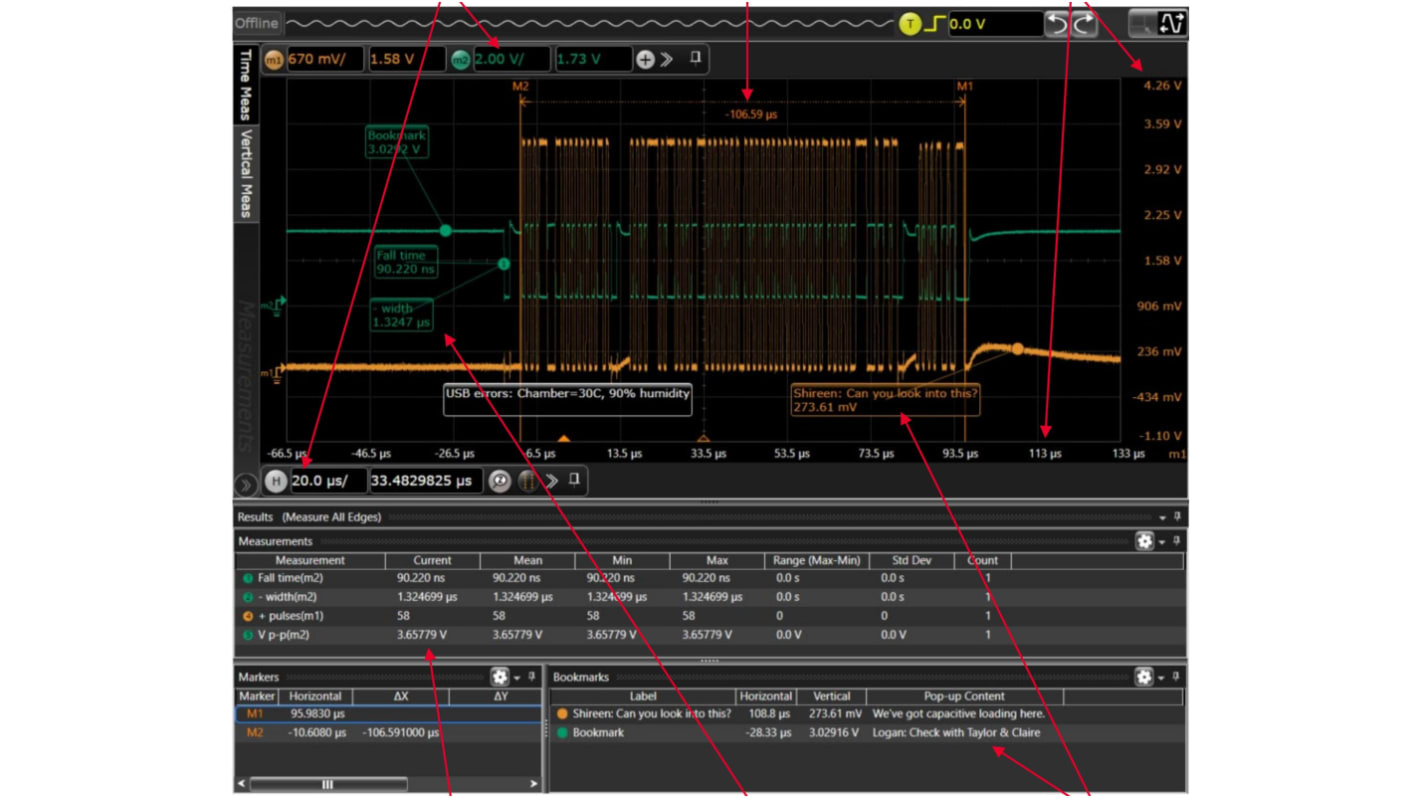The height and width of the screenshot is (798, 1420).
Task: Click the grayed display mode icon beside autoscale
Action: [x=1141, y=23]
